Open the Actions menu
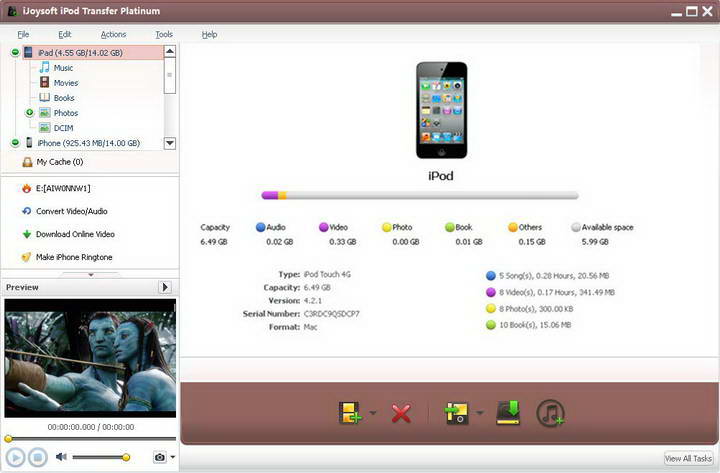The image size is (720, 473). [113, 34]
